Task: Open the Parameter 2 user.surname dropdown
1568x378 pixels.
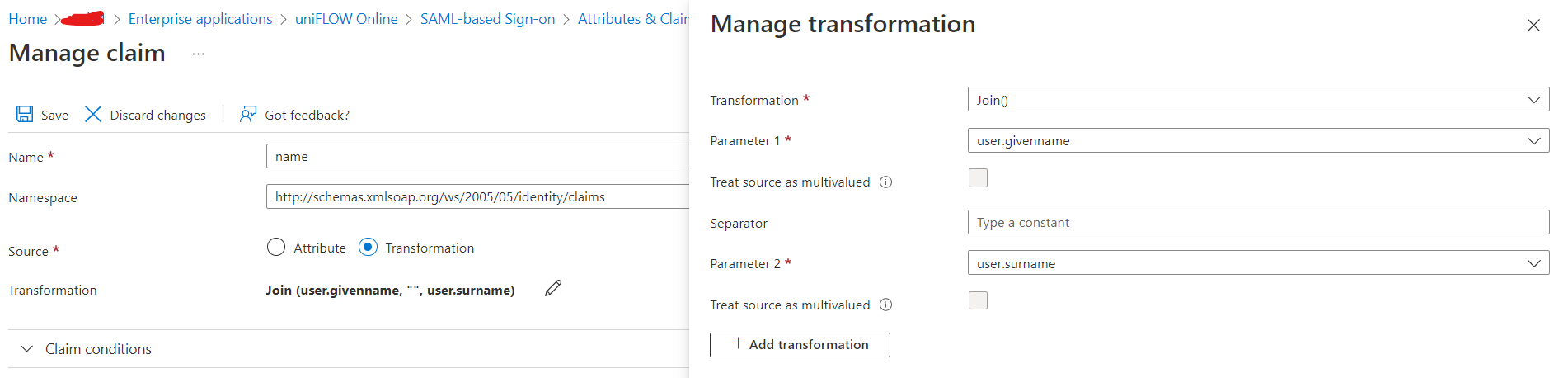Action: [x=1258, y=263]
